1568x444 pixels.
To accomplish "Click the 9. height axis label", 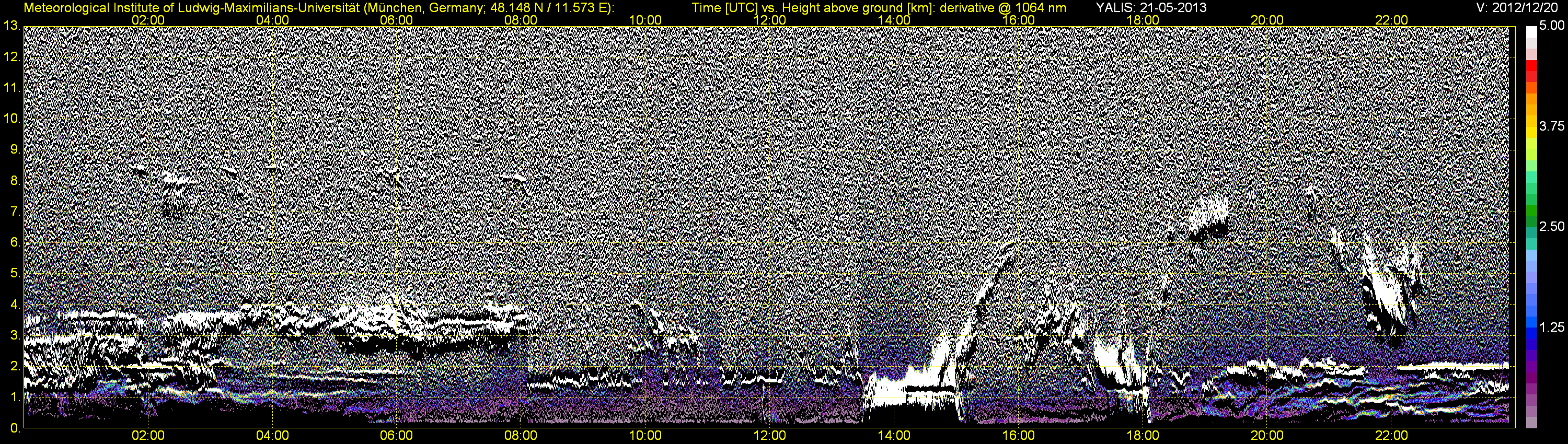I will (x=15, y=149).
